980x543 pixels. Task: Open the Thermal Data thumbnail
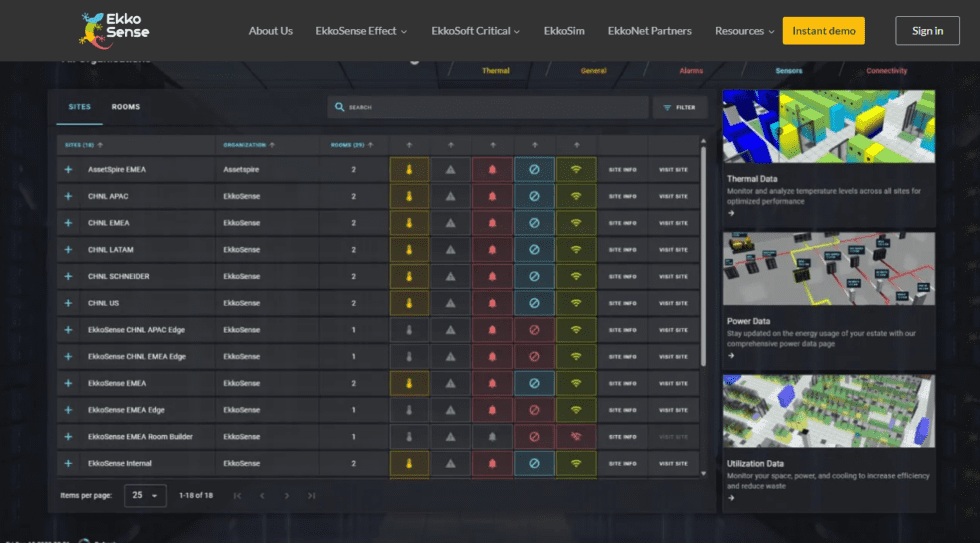[829, 126]
